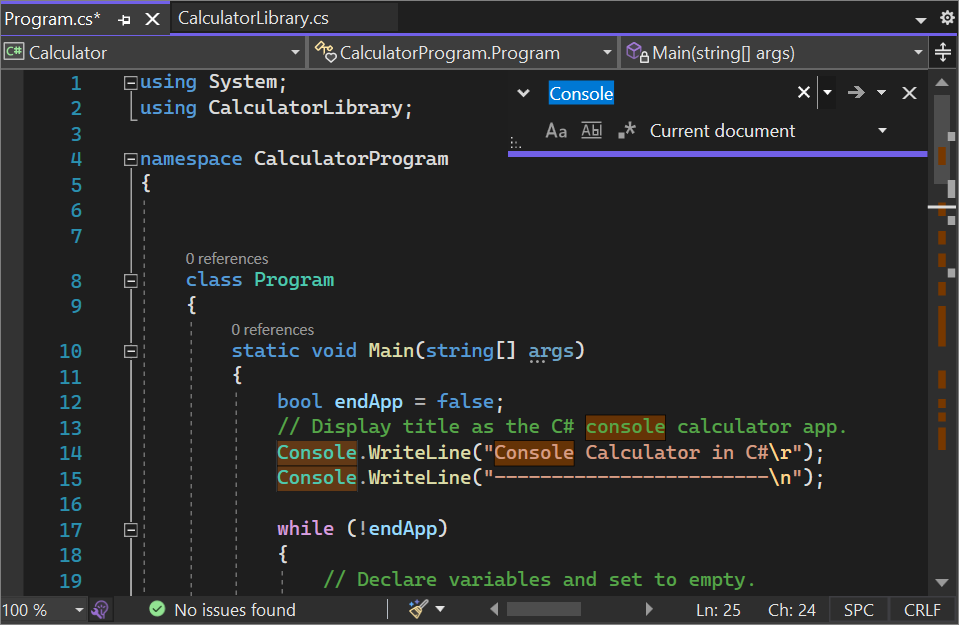Click Ln: 25 line indicator
Image resolution: width=959 pixels, height=625 pixels.
pyautogui.click(x=718, y=609)
